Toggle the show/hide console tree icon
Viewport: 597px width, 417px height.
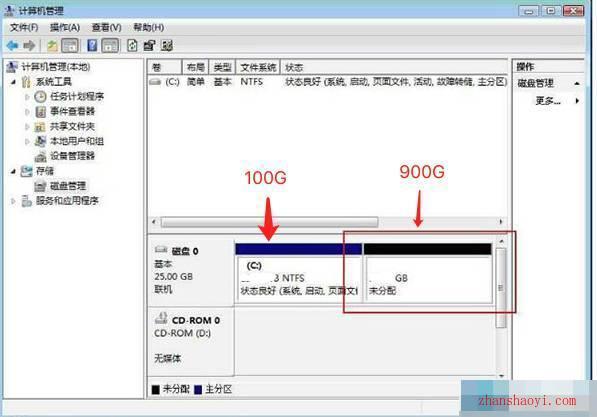click(x=70, y=46)
